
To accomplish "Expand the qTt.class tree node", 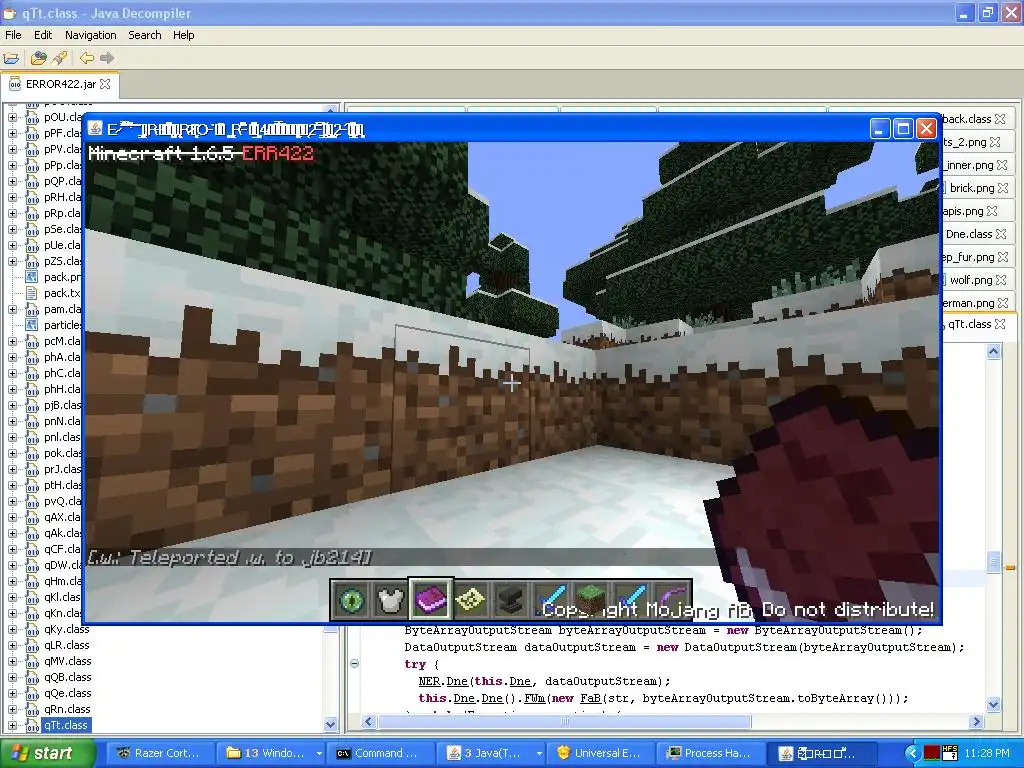I will click(12, 726).
